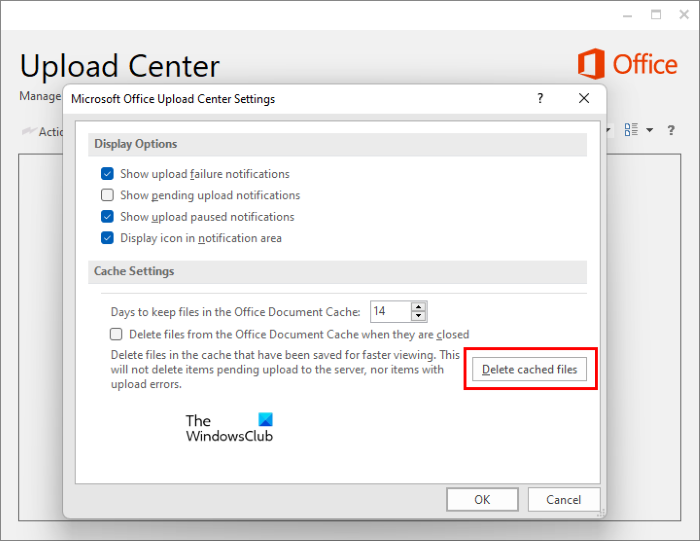Click the Cache Settings section header
The width and height of the screenshot is (700, 541).
point(337,271)
